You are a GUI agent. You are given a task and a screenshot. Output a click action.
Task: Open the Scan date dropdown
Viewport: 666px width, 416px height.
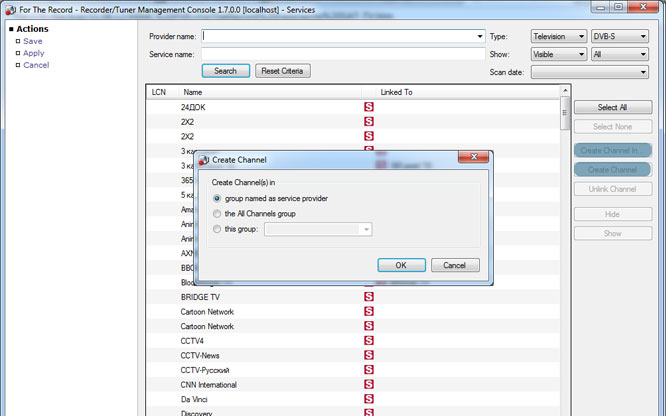click(x=589, y=72)
